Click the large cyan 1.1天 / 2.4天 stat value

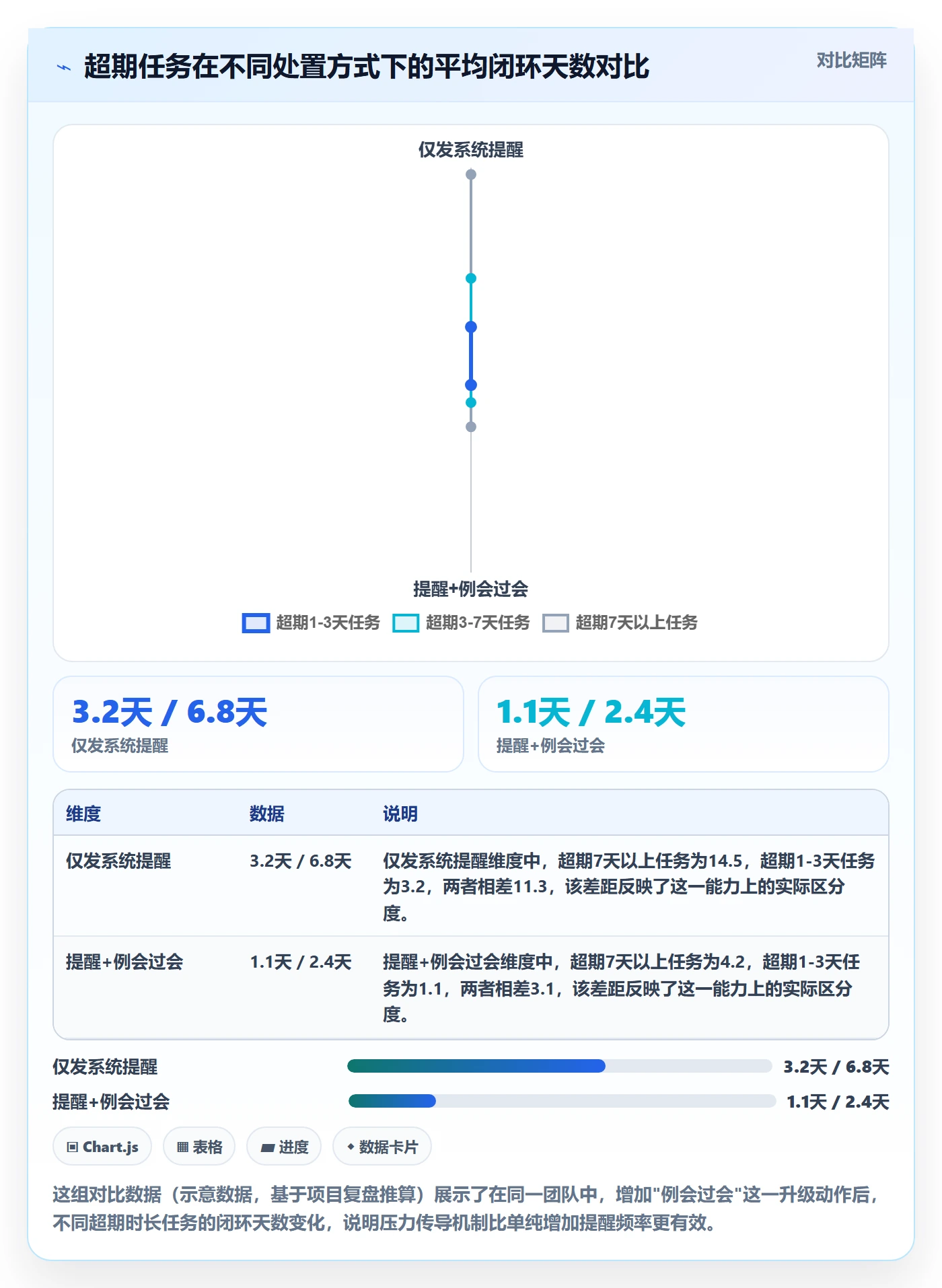[x=591, y=712]
